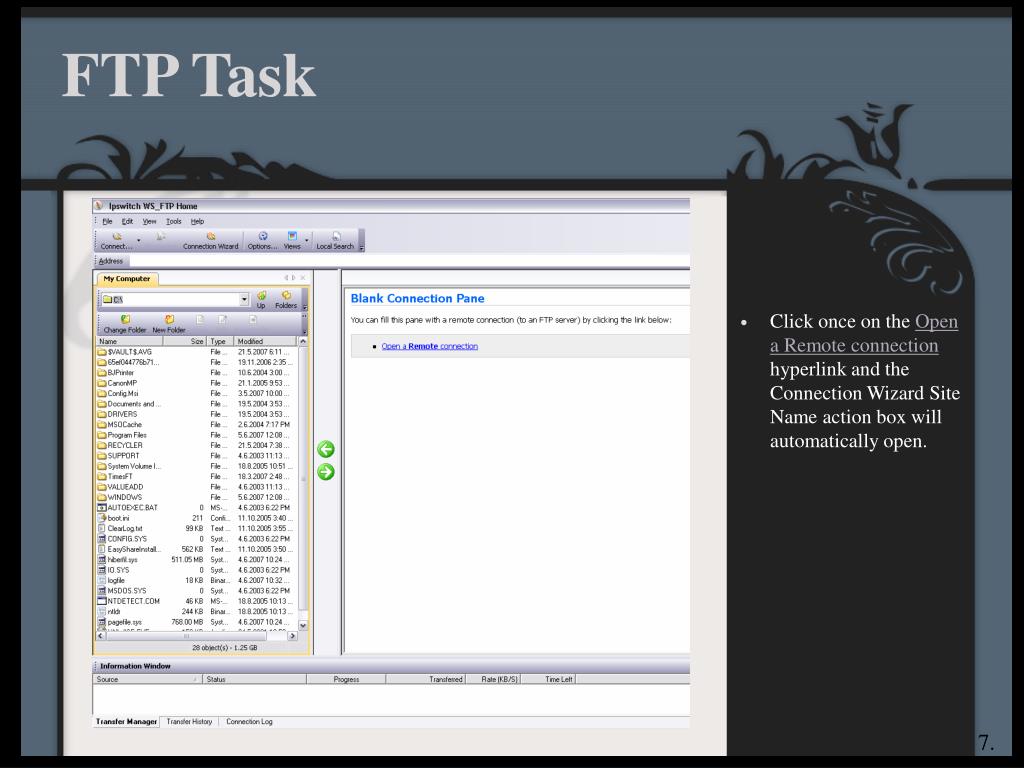Image resolution: width=1024 pixels, height=768 pixels.
Task: Click the horizontal scrollbar left arrow
Action: [x=101, y=635]
